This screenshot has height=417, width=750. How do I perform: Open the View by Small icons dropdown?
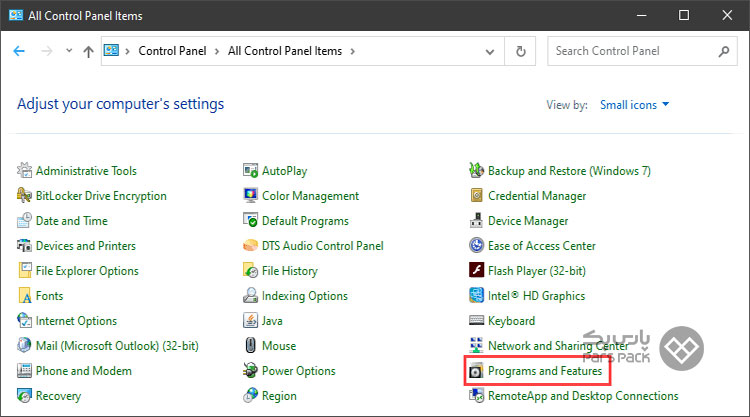coord(634,105)
